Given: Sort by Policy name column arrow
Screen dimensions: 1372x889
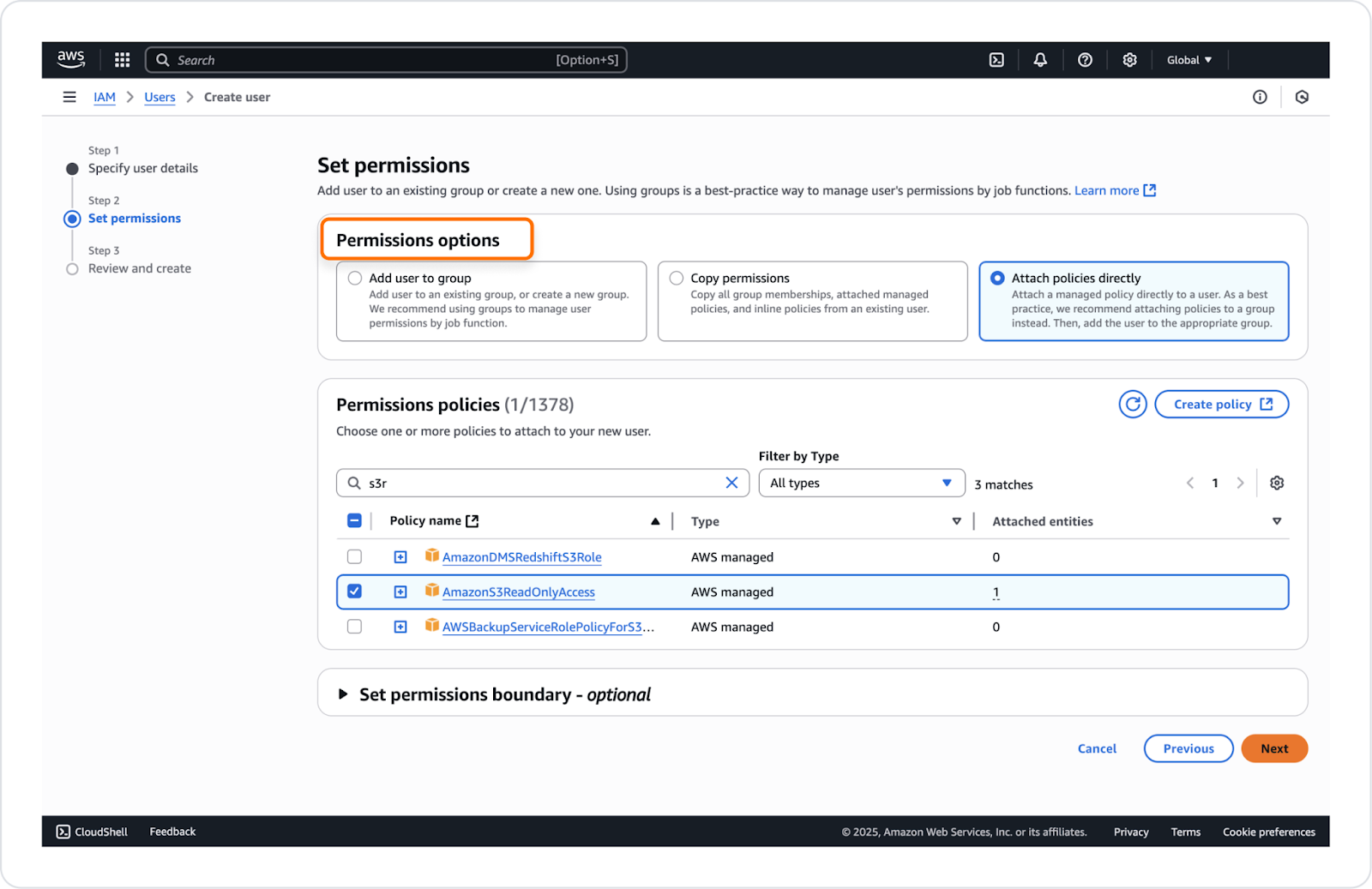Looking at the screenshot, I should point(655,521).
